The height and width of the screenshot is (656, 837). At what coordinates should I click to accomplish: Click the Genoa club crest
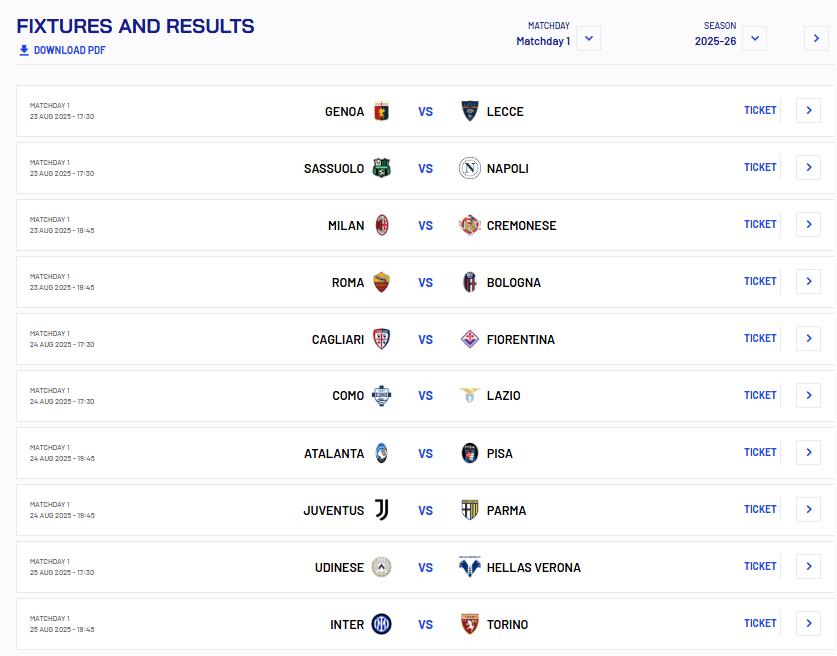click(x=381, y=111)
